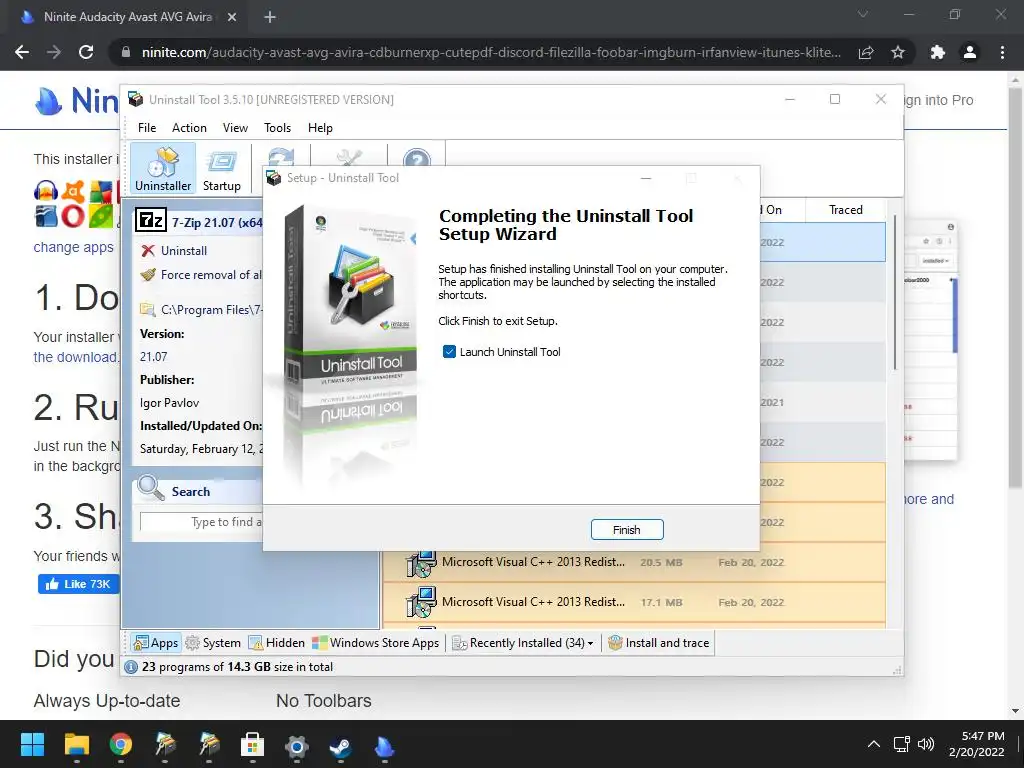Viewport: 1024px width, 768px height.
Task: Click the info icon in status bar
Action: click(131, 667)
